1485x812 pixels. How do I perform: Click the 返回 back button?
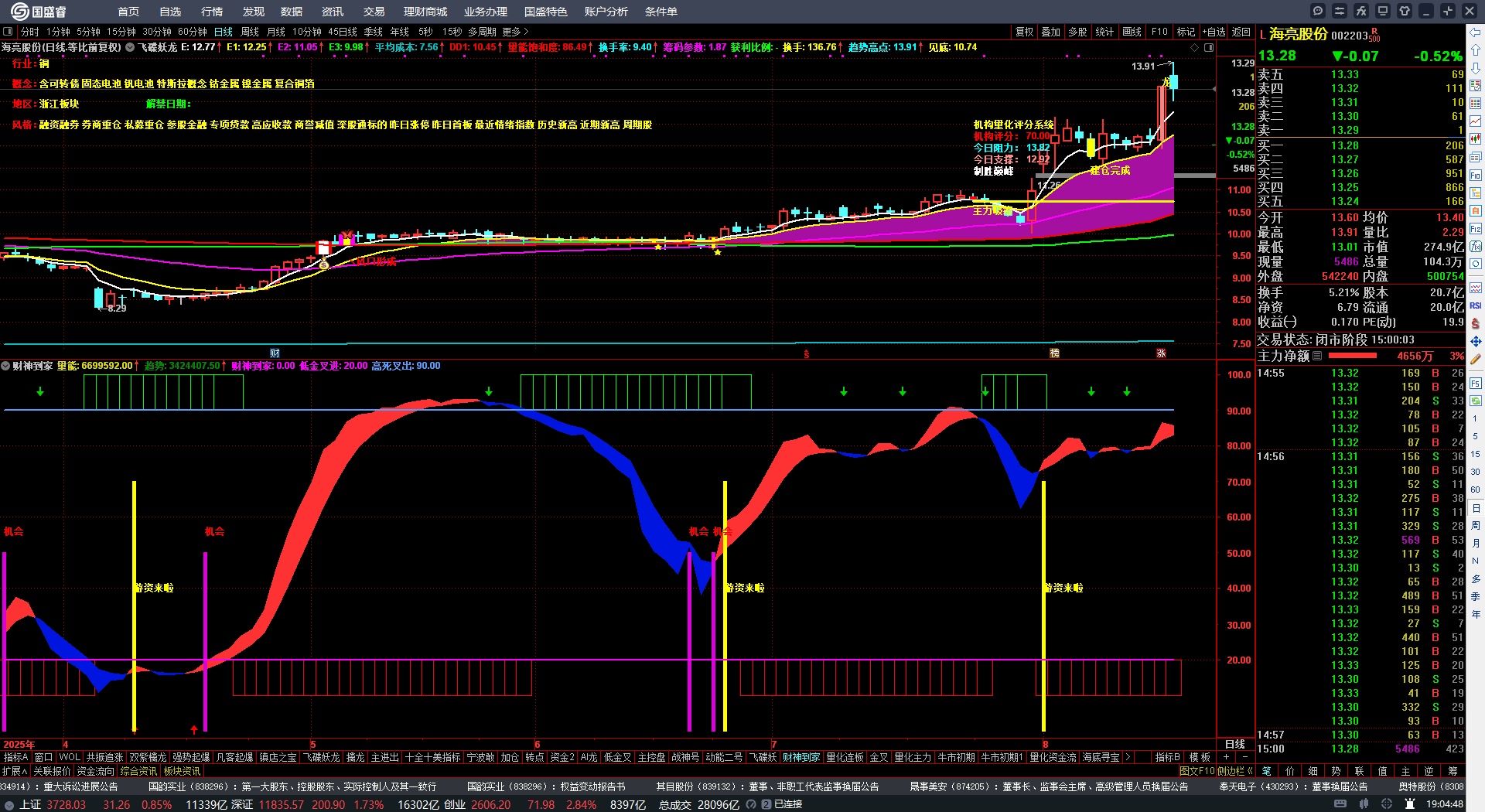[1241, 32]
